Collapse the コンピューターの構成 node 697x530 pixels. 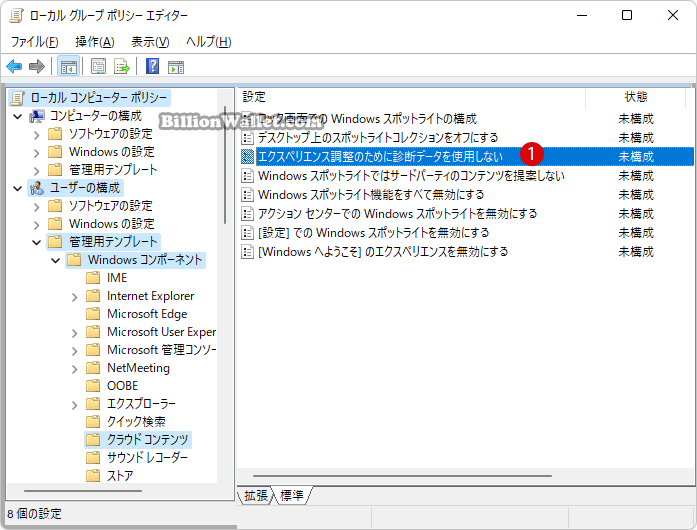coord(18,116)
